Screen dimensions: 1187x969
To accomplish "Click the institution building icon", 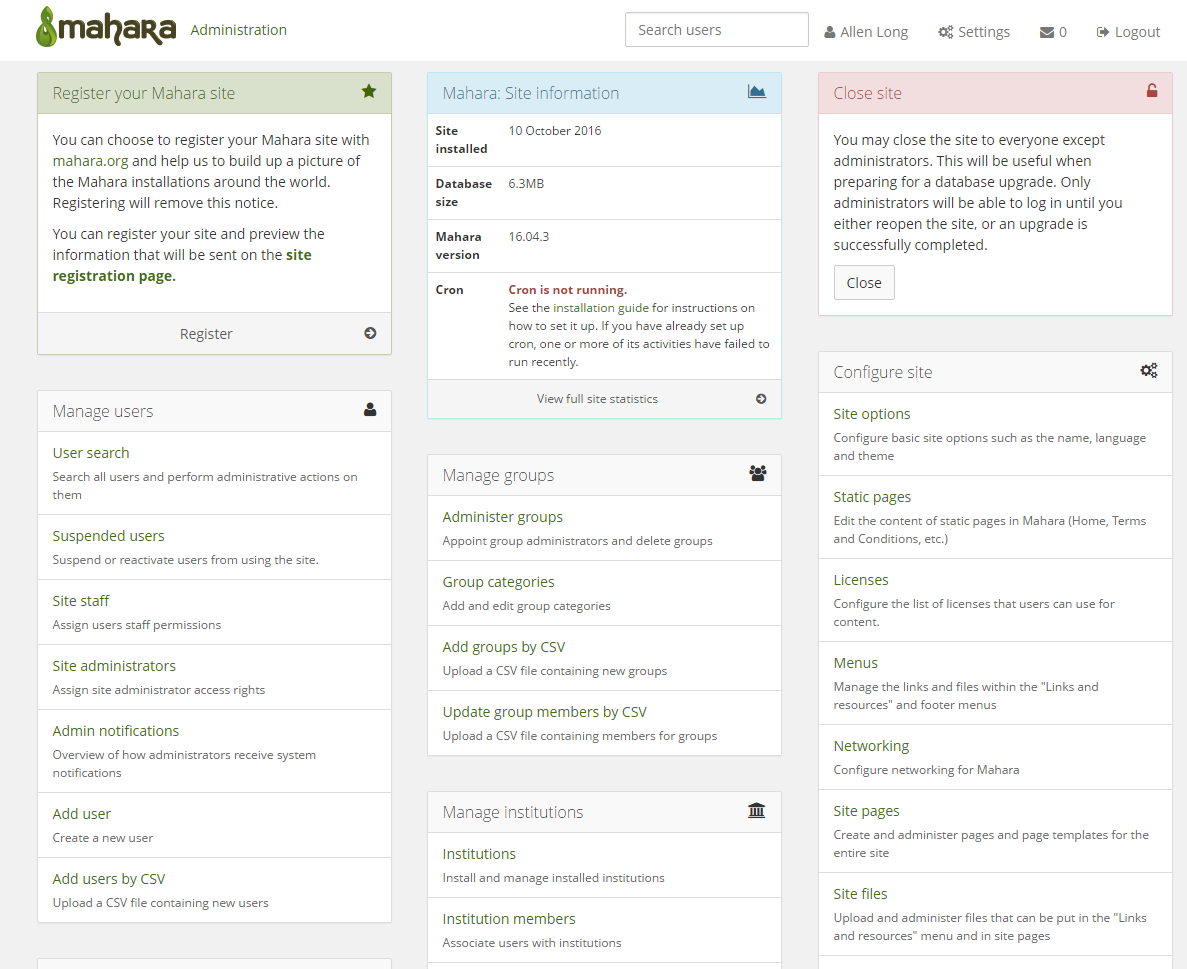I will point(757,811).
